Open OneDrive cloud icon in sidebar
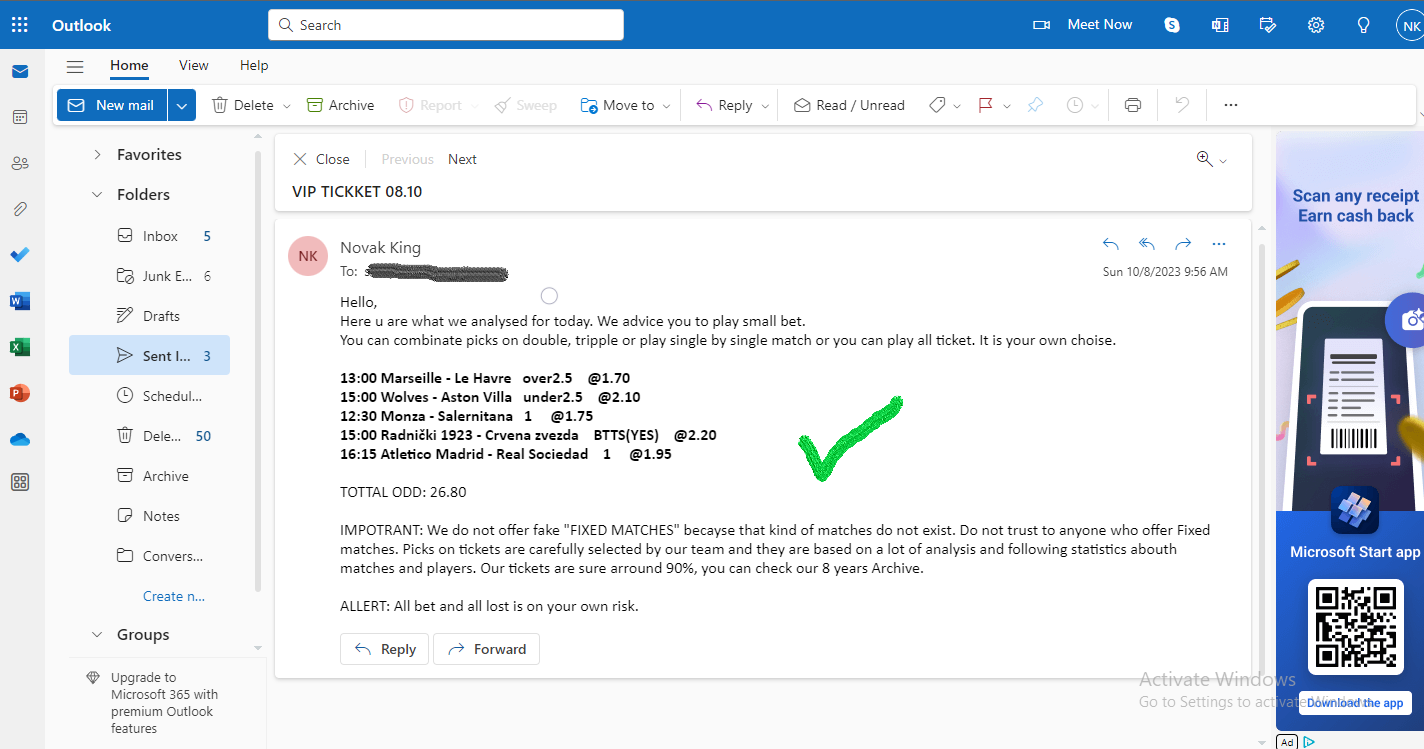 click(20, 439)
